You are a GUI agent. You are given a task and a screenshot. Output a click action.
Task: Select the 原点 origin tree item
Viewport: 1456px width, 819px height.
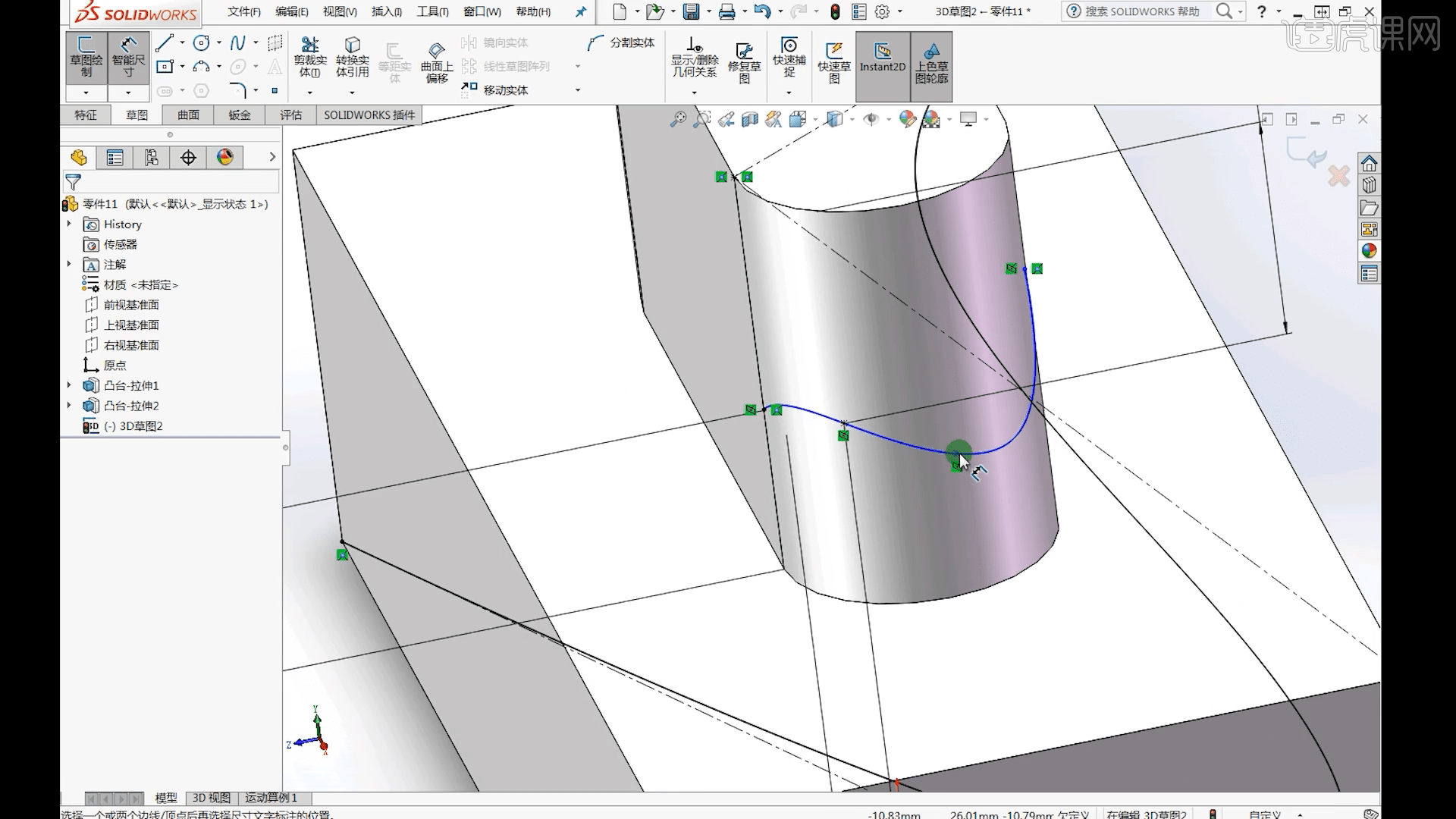[x=105, y=366]
